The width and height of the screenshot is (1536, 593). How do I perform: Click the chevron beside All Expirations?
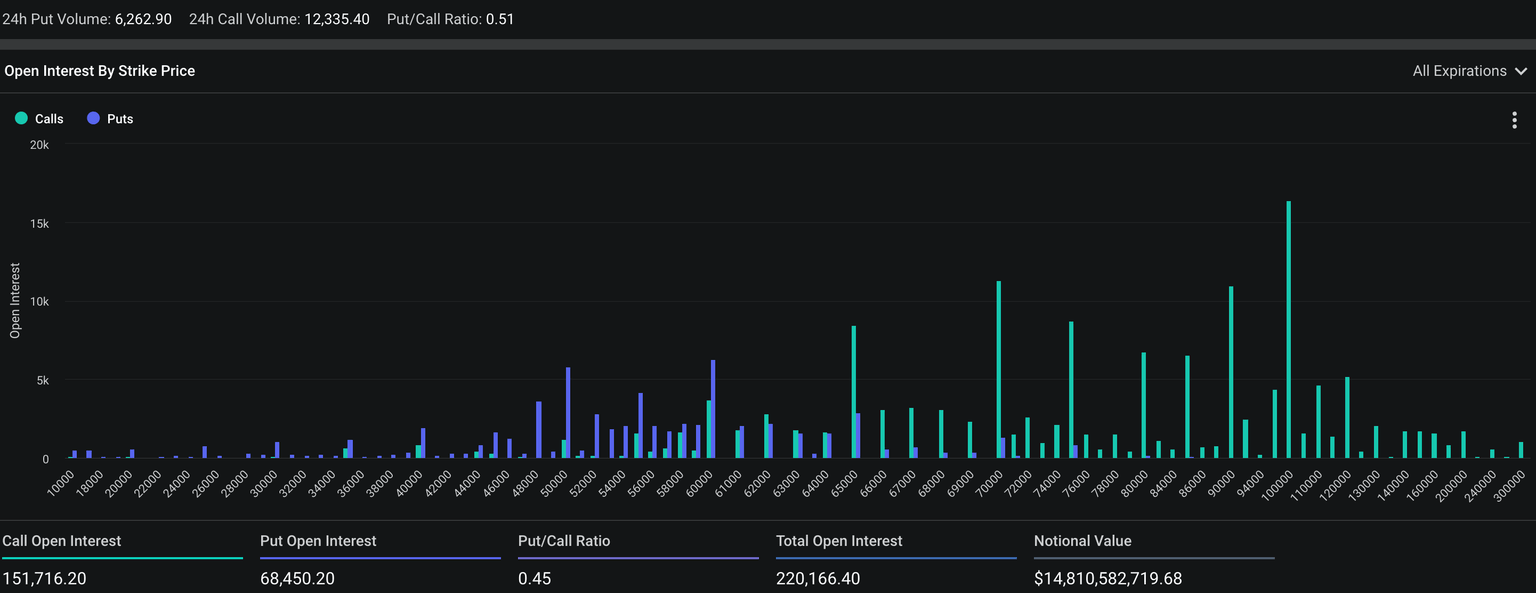[x=1521, y=71]
